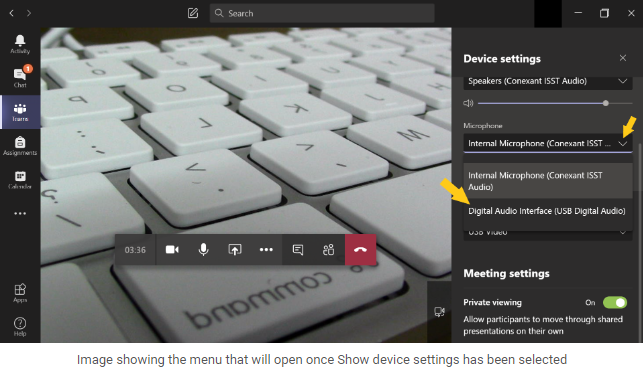Select Internal Microphone Conexant option
The width and height of the screenshot is (643, 379).
point(548,181)
